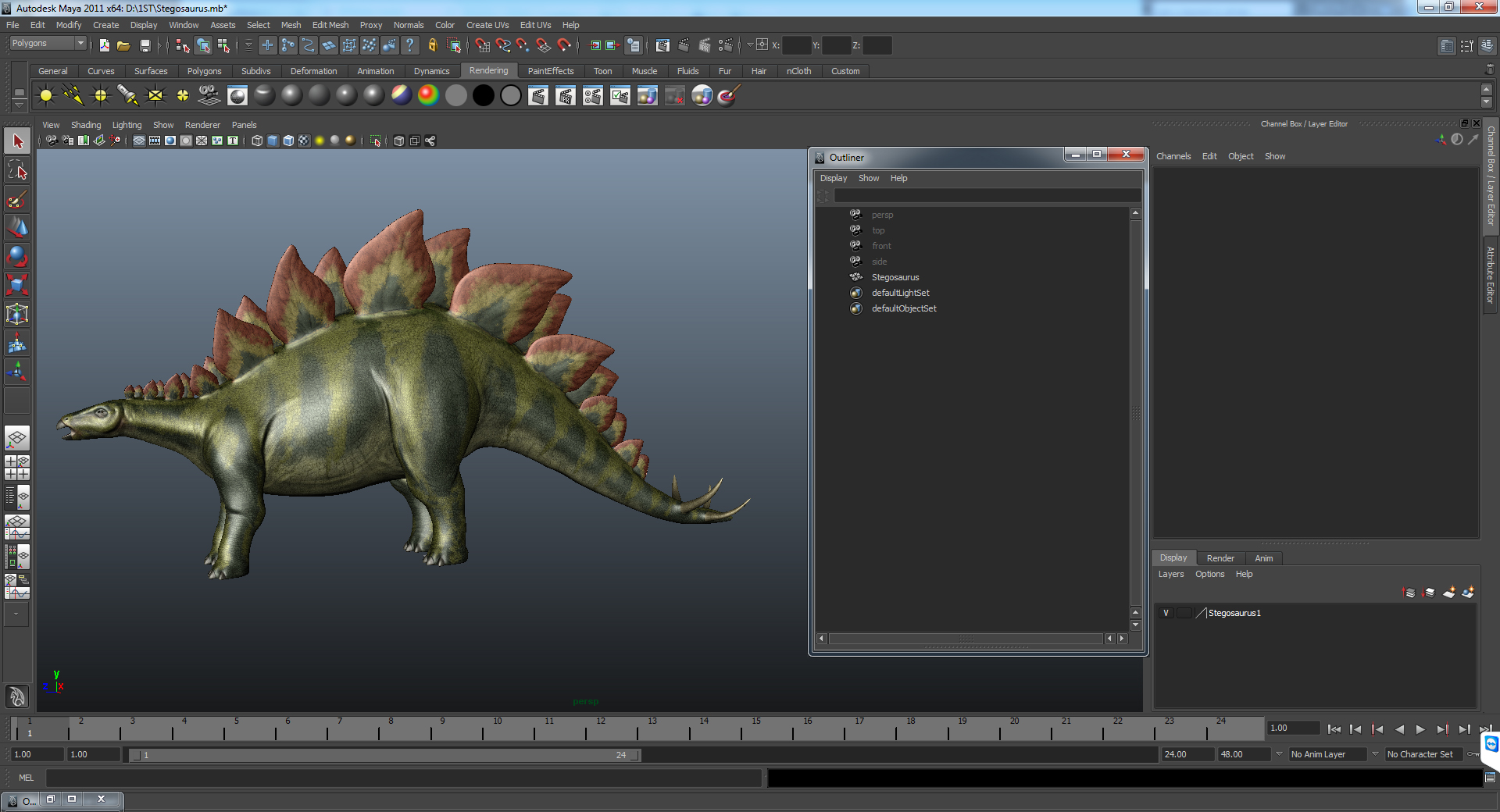The width and height of the screenshot is (1500, 812).
Task: Toggle use all lights in viewport toolbar
Action: point(320,141)
